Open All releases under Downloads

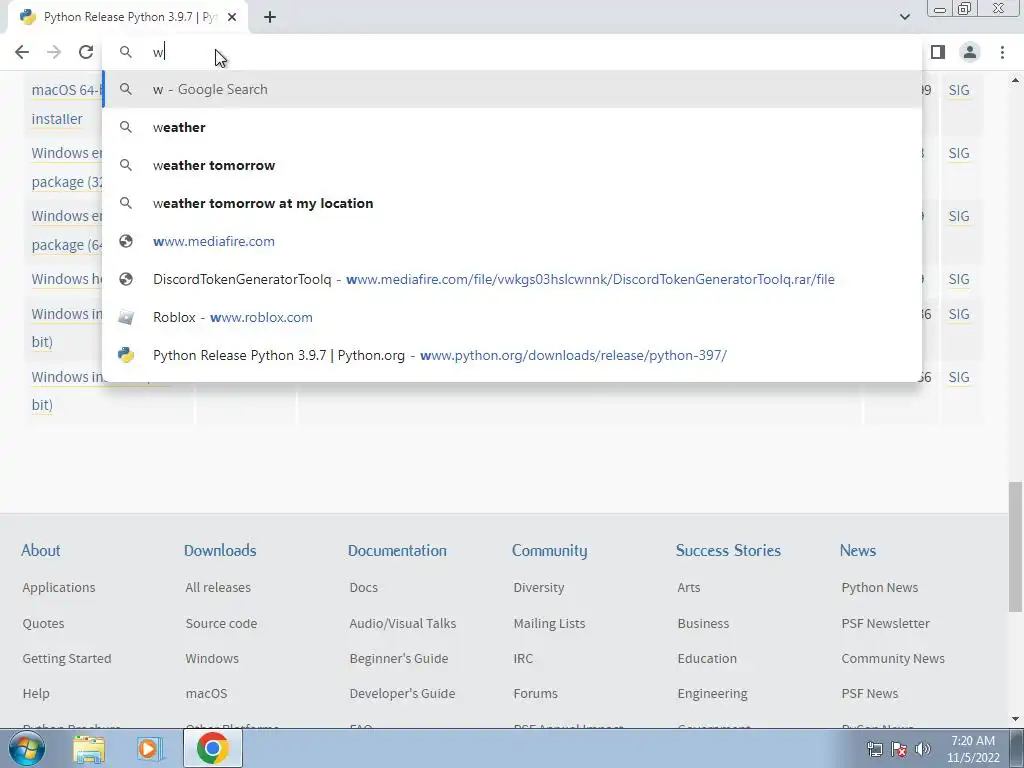(218, 588)
